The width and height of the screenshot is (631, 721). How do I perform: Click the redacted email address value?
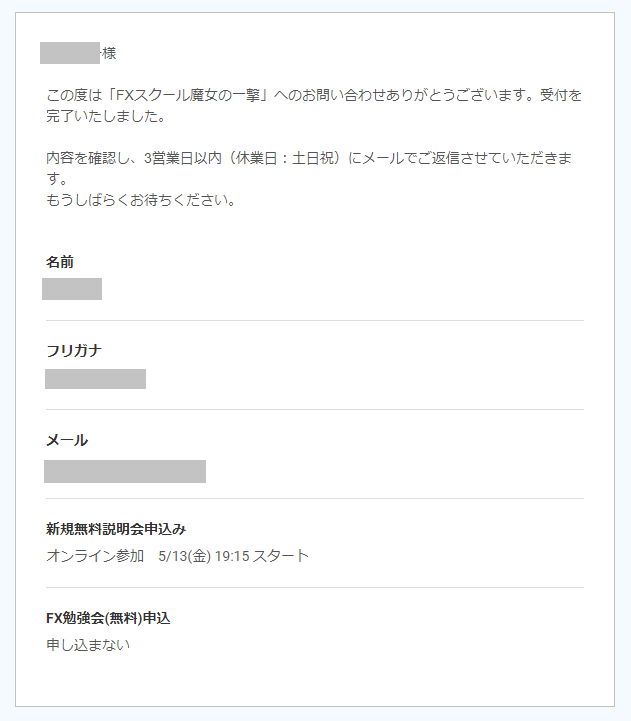pyautogui.click(x=125, y=471)
